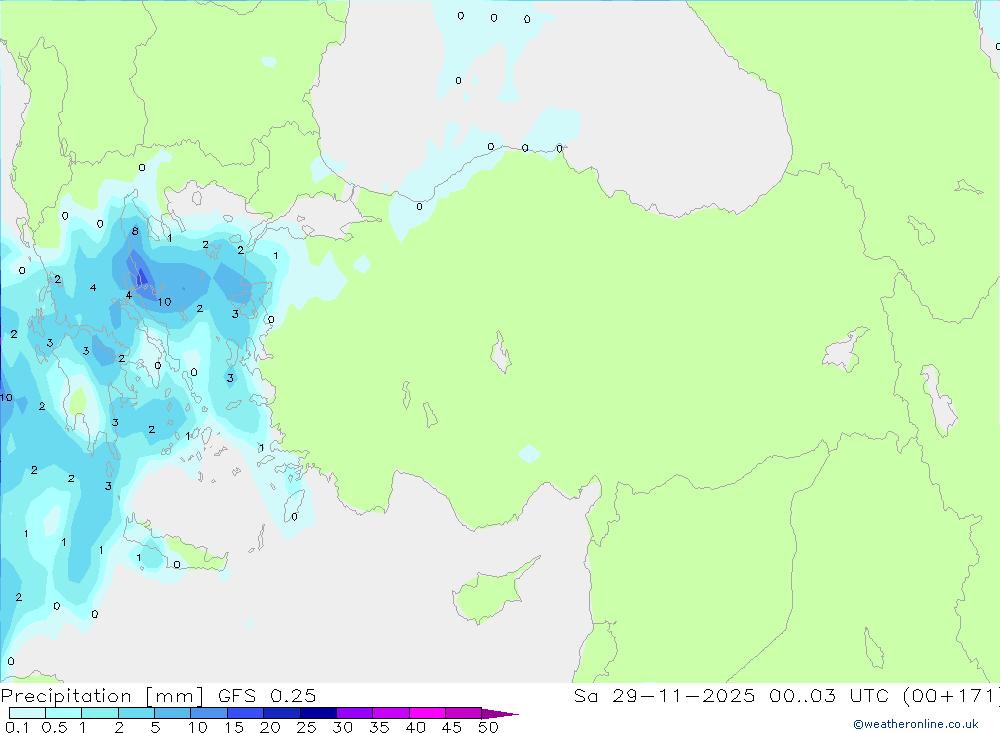
Task: Click the 0.5–1 mm legend color box
Action: click(64, 713)
